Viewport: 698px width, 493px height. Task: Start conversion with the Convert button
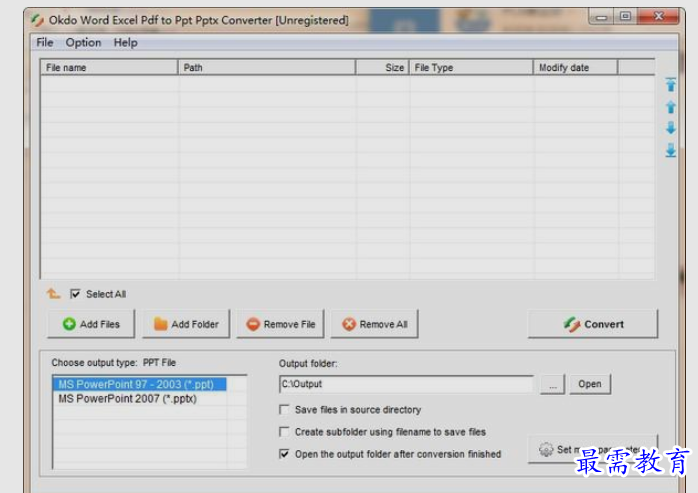593,324
